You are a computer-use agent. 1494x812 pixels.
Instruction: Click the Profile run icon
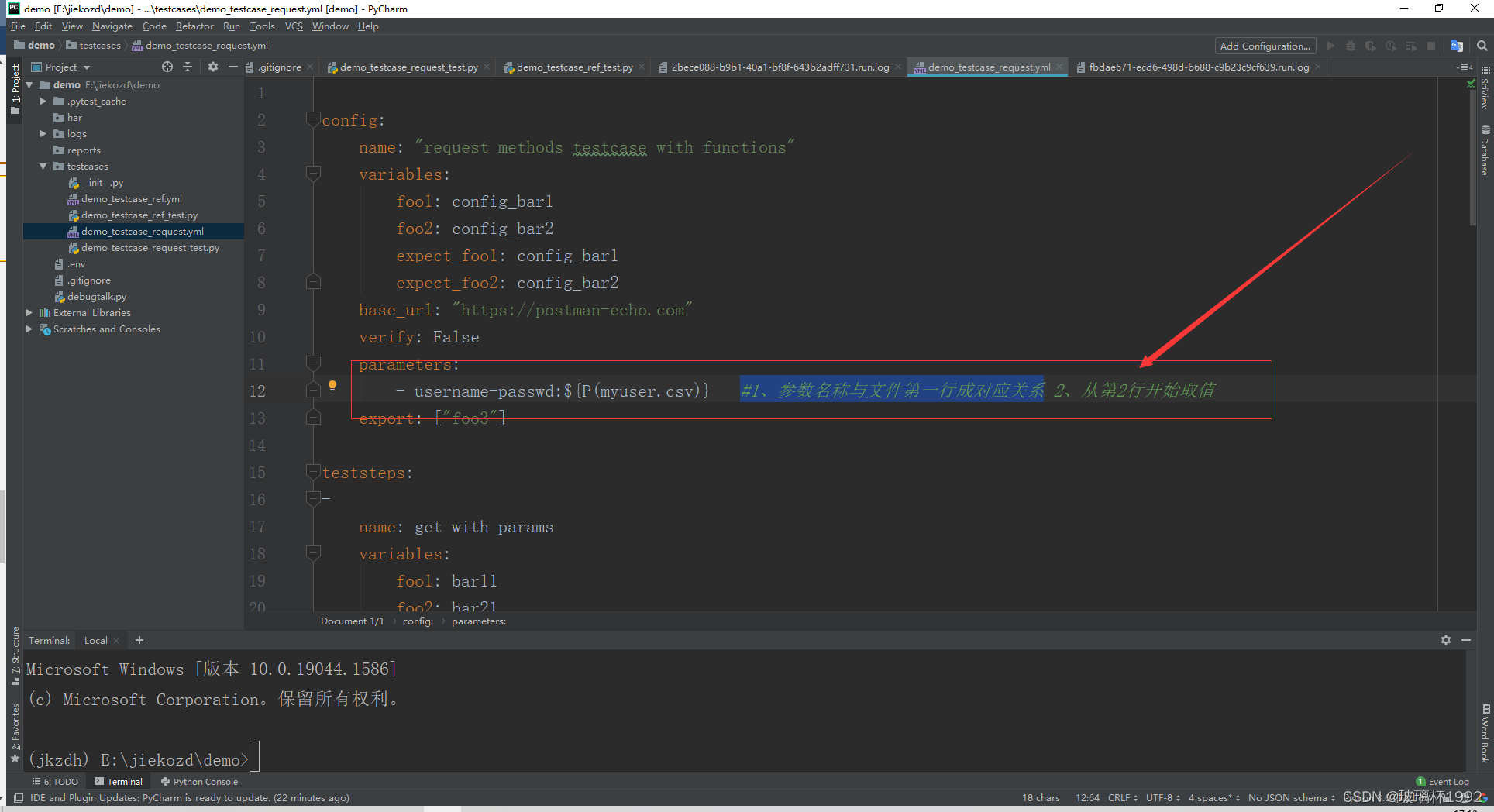1391,46
